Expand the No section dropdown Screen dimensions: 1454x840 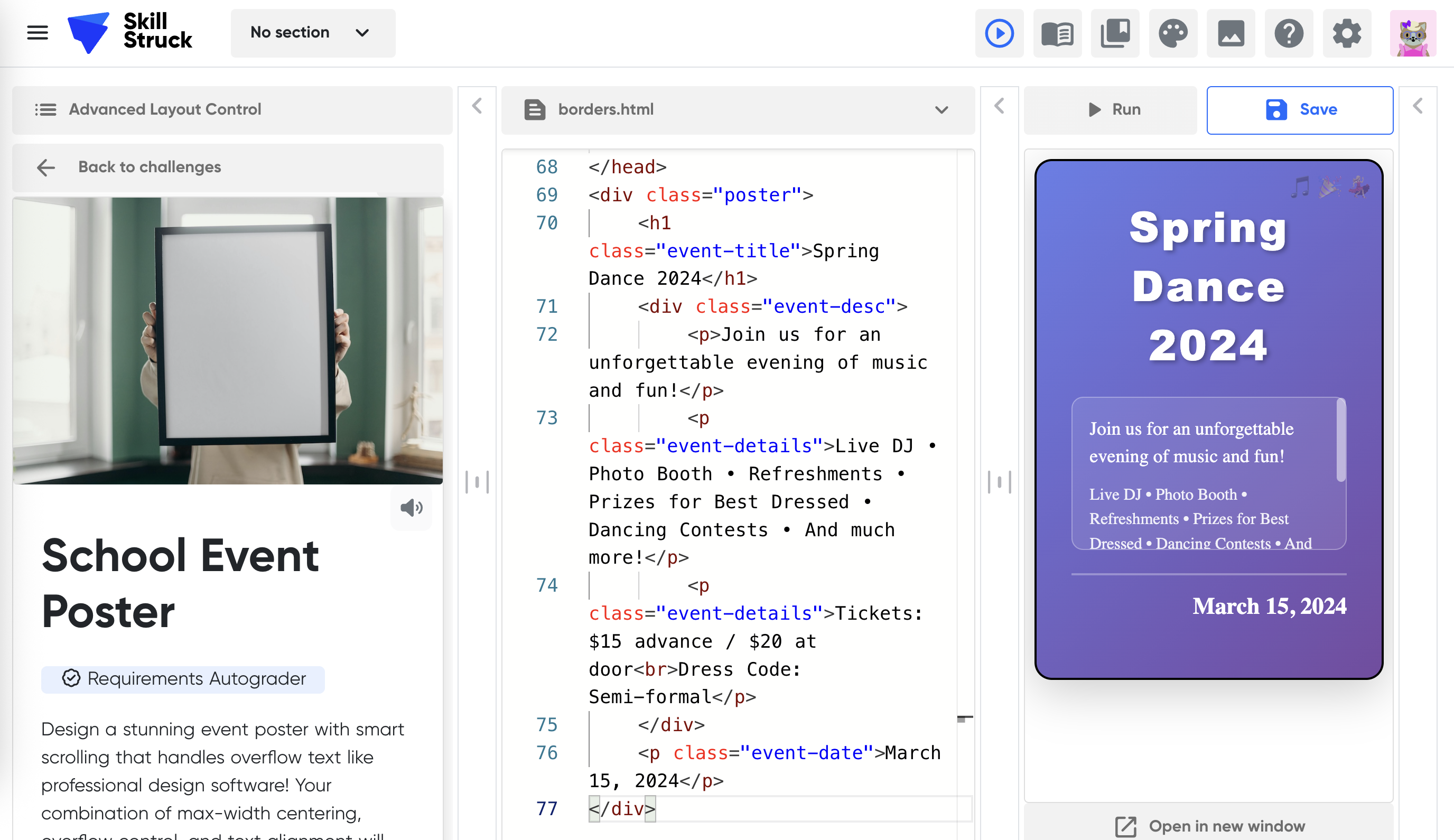click(x=313, y=33)
